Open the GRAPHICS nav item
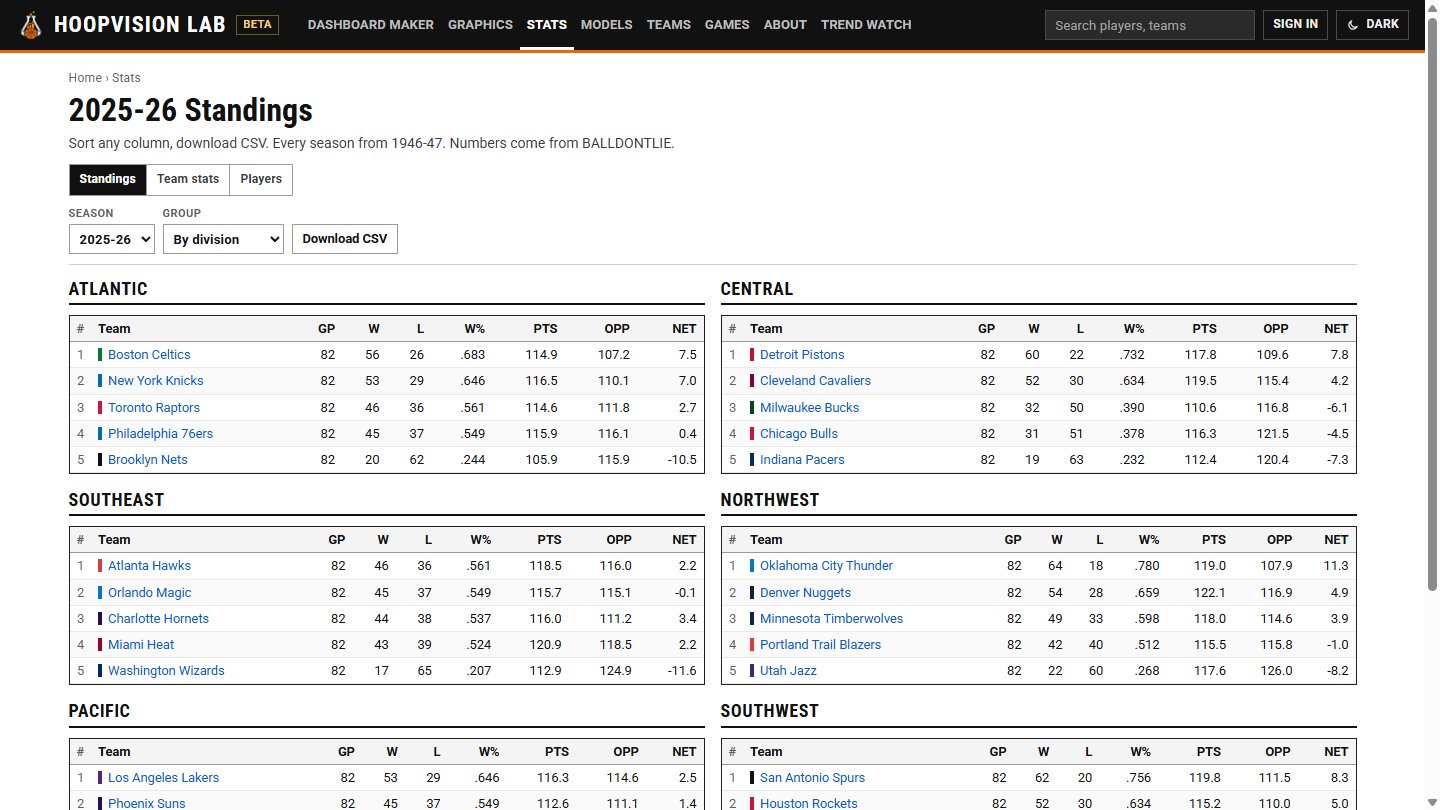 pyautogui.click(x=480, y=25)
